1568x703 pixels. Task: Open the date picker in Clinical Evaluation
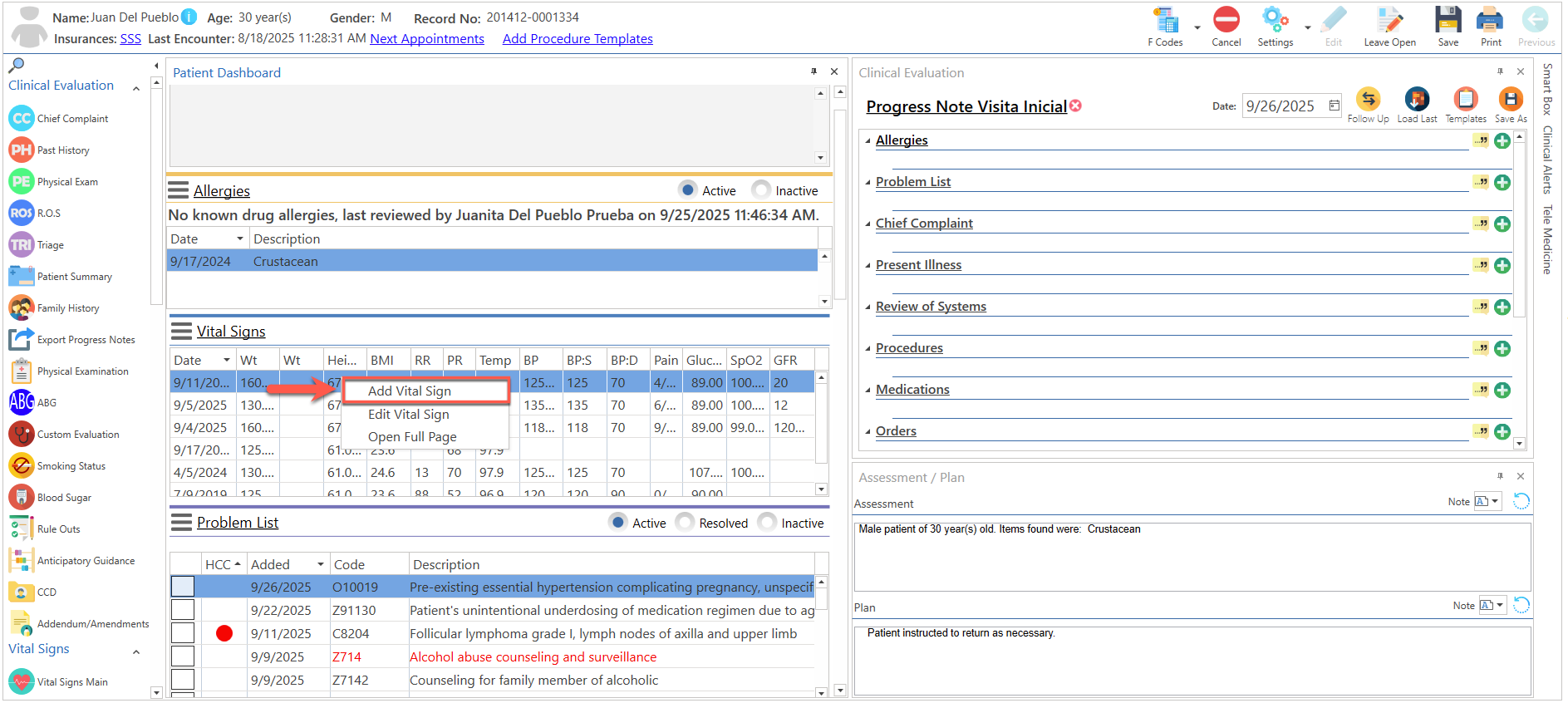pos(1334,106)
